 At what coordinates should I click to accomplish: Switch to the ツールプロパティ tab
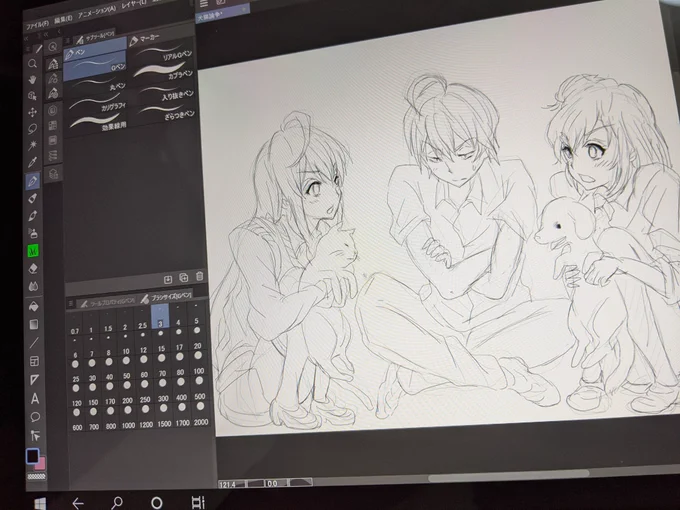click(x=108, y=301)
